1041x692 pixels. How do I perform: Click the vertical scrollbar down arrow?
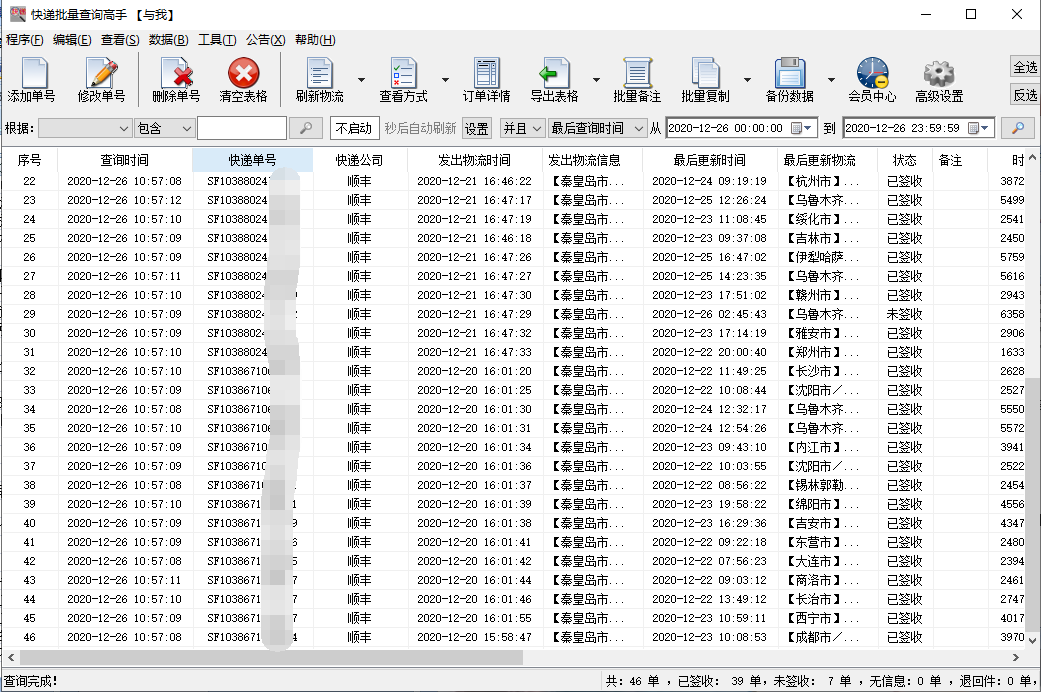pyautogui.click(x=1033, y=640)
